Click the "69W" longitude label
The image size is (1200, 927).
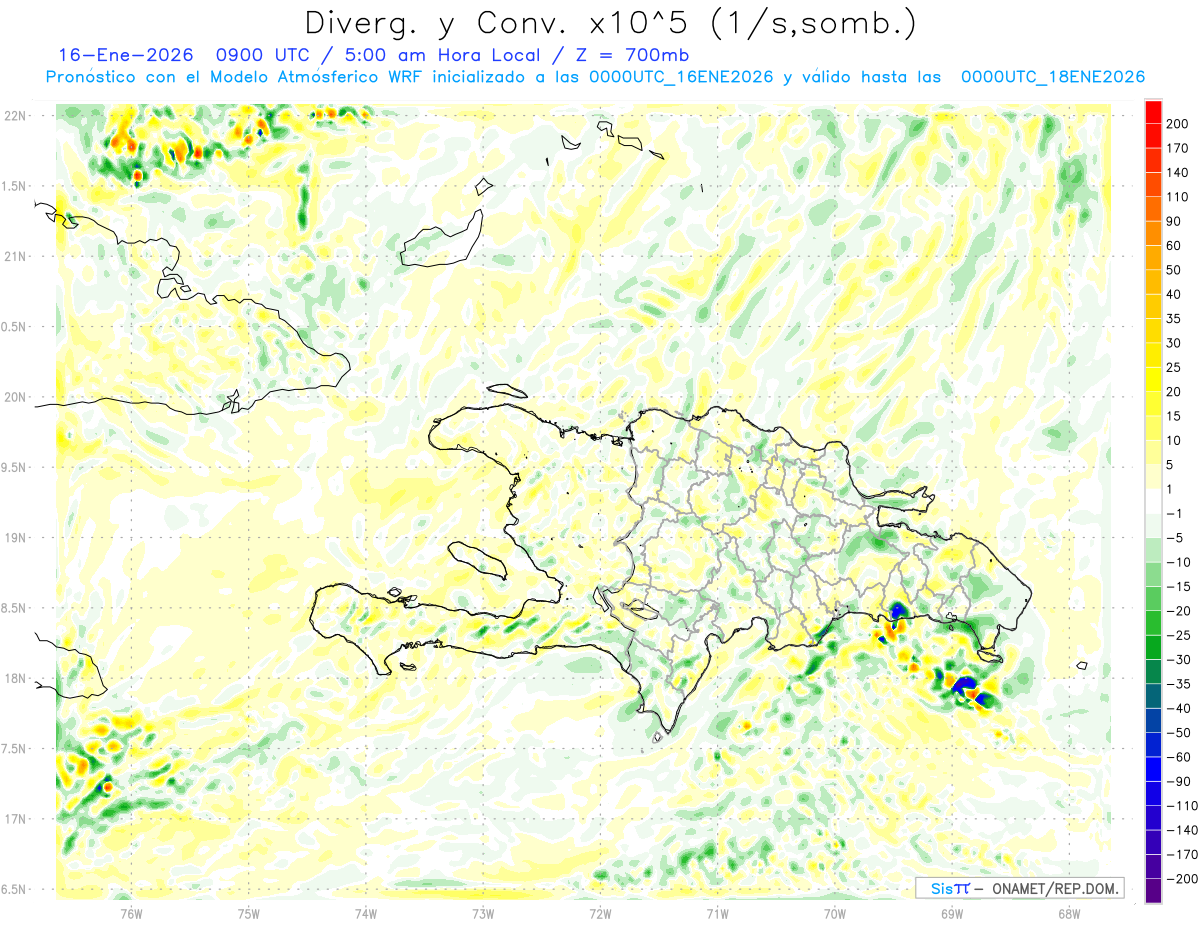pos(951,913)
